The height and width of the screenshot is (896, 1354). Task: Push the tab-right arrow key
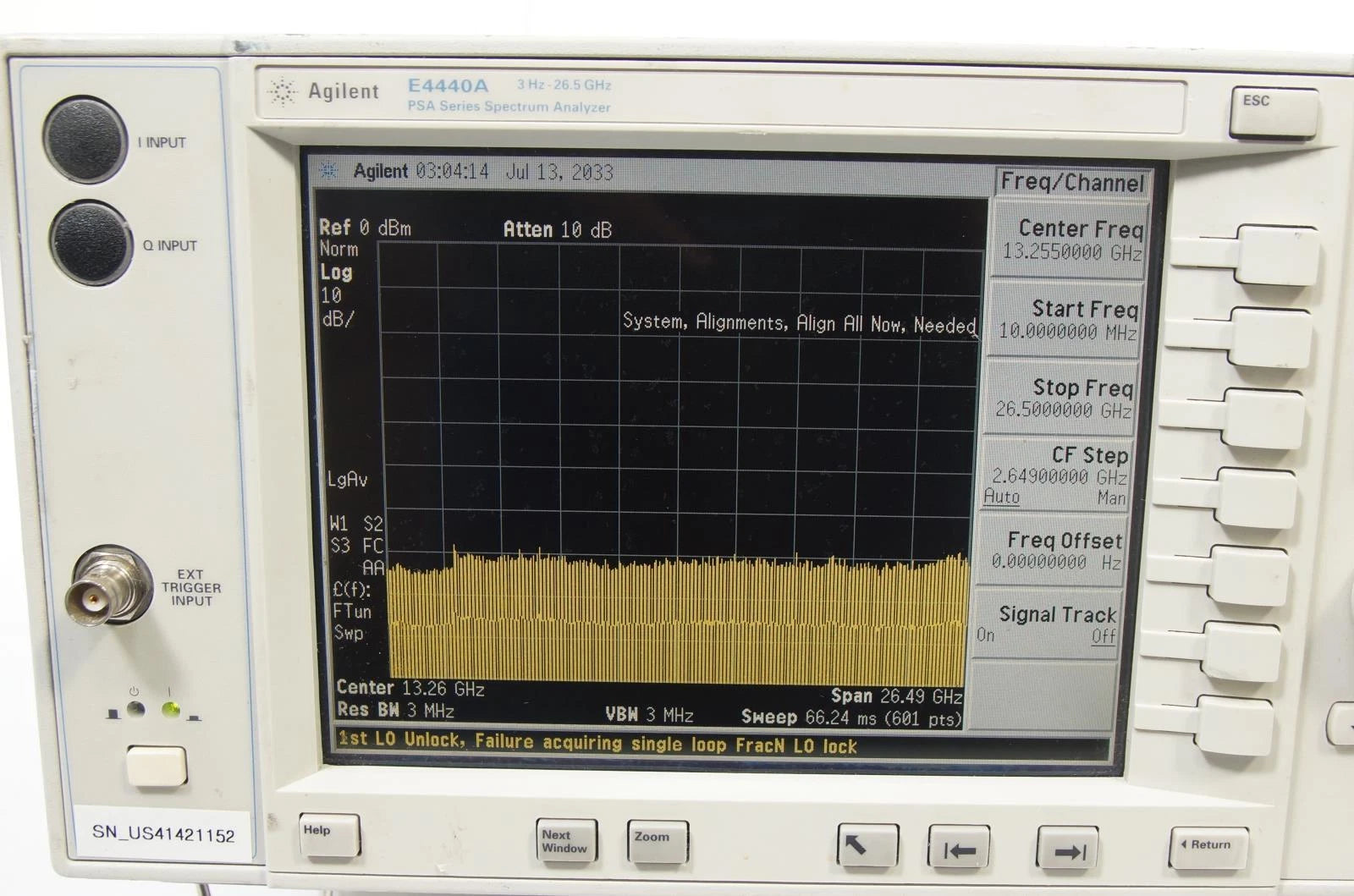[1068, 849]
